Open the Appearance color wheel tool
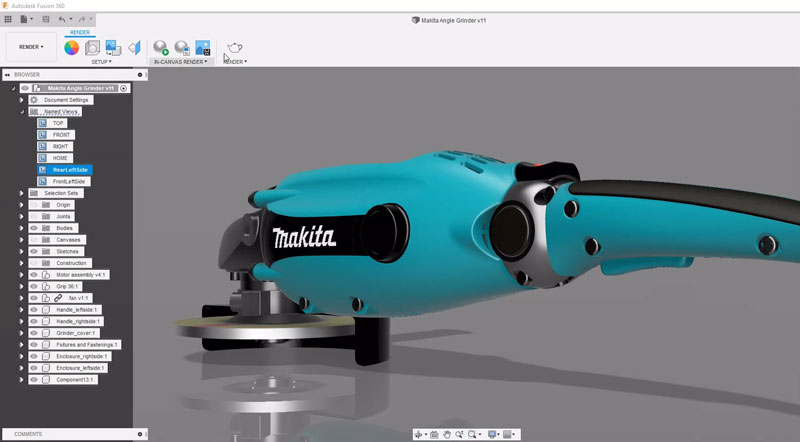This screenshot has width=800, height=442. coord(71,48)
